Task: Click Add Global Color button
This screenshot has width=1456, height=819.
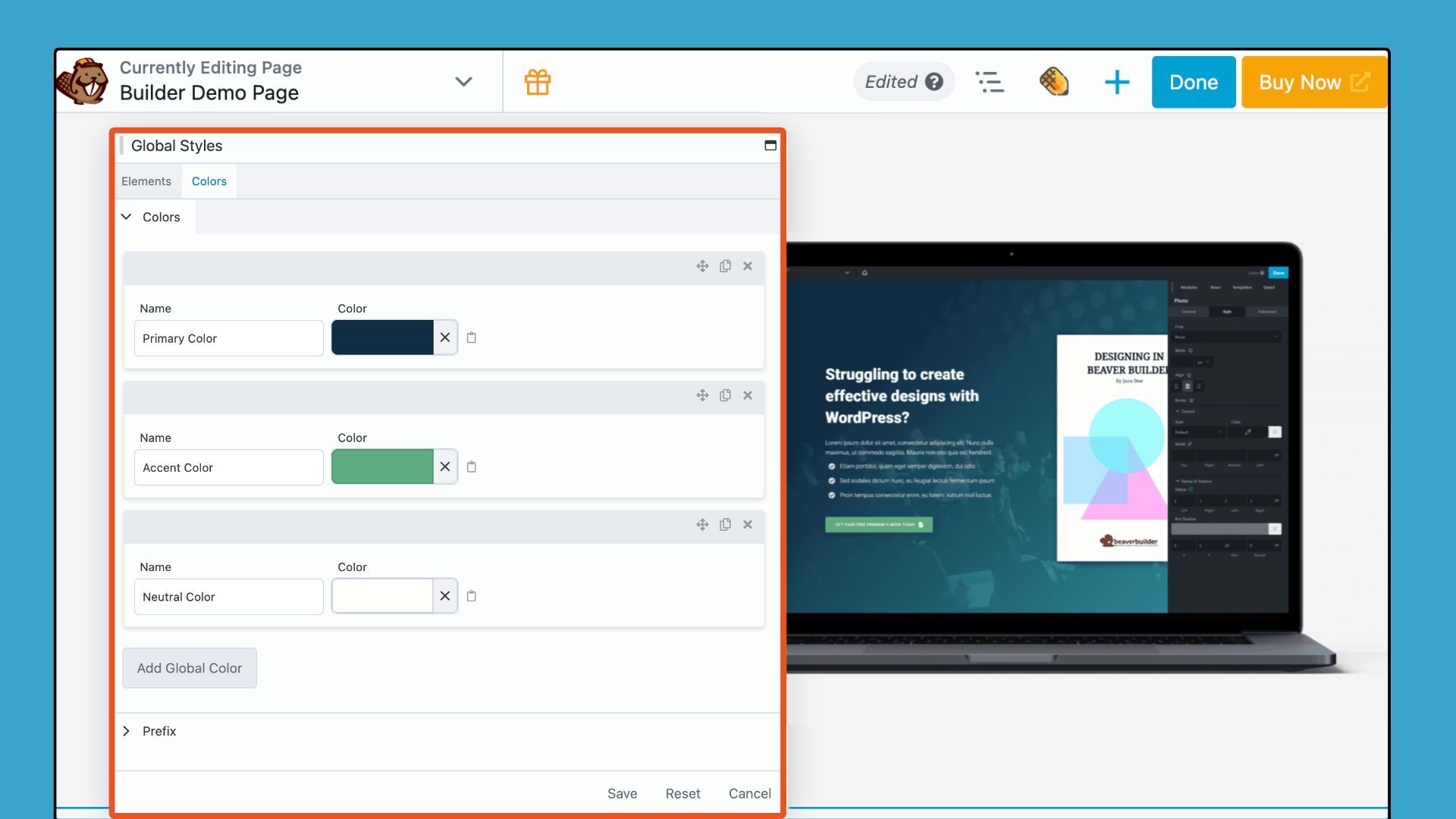Action: (x=190, y=668)
